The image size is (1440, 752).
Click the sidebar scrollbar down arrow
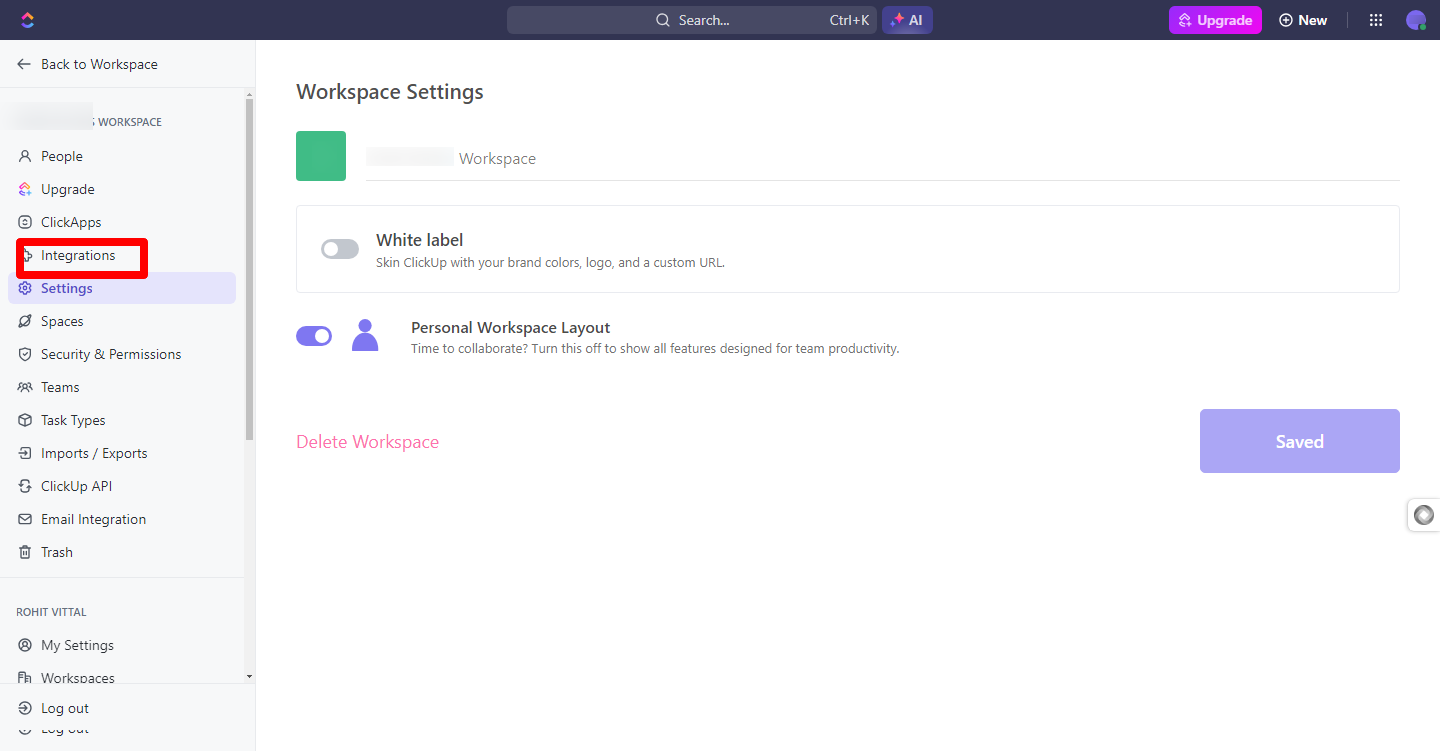[250, 677]
